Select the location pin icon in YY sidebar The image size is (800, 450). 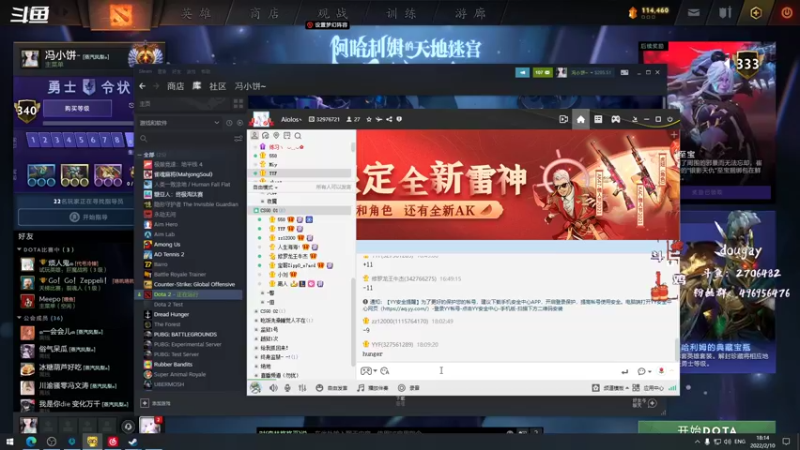(276, 135)
